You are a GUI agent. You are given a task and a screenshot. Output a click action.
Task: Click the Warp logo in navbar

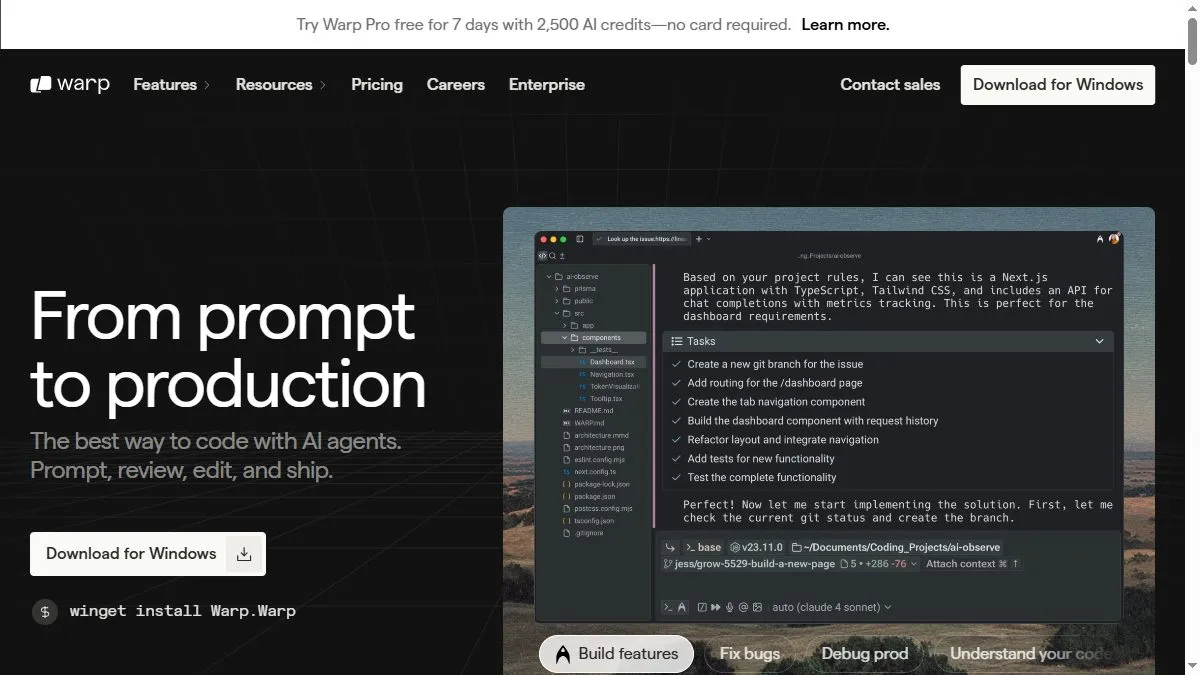pyautogui.click(x=70, y=84)
